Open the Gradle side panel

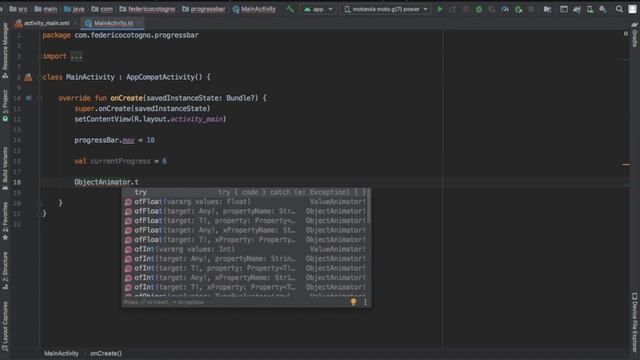(635, 35)
